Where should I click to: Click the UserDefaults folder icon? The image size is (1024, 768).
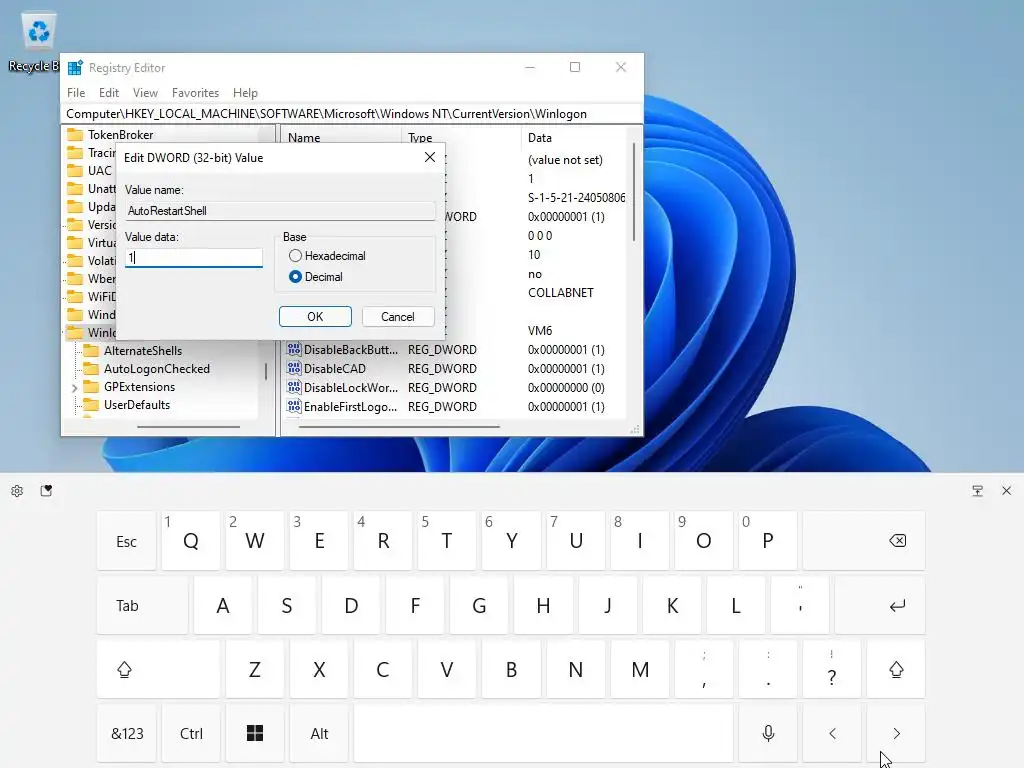(x=91, y=405)
